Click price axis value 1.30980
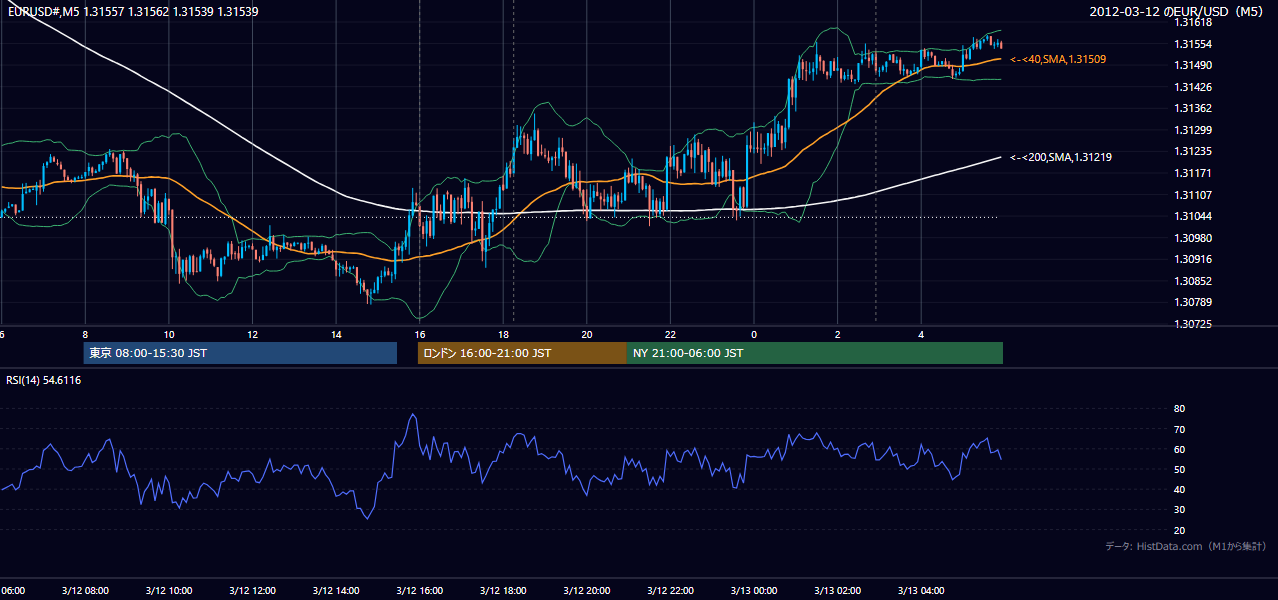Image resolution: width=1278 pixels, height=600 pixels. click(x=1192, y=238)
